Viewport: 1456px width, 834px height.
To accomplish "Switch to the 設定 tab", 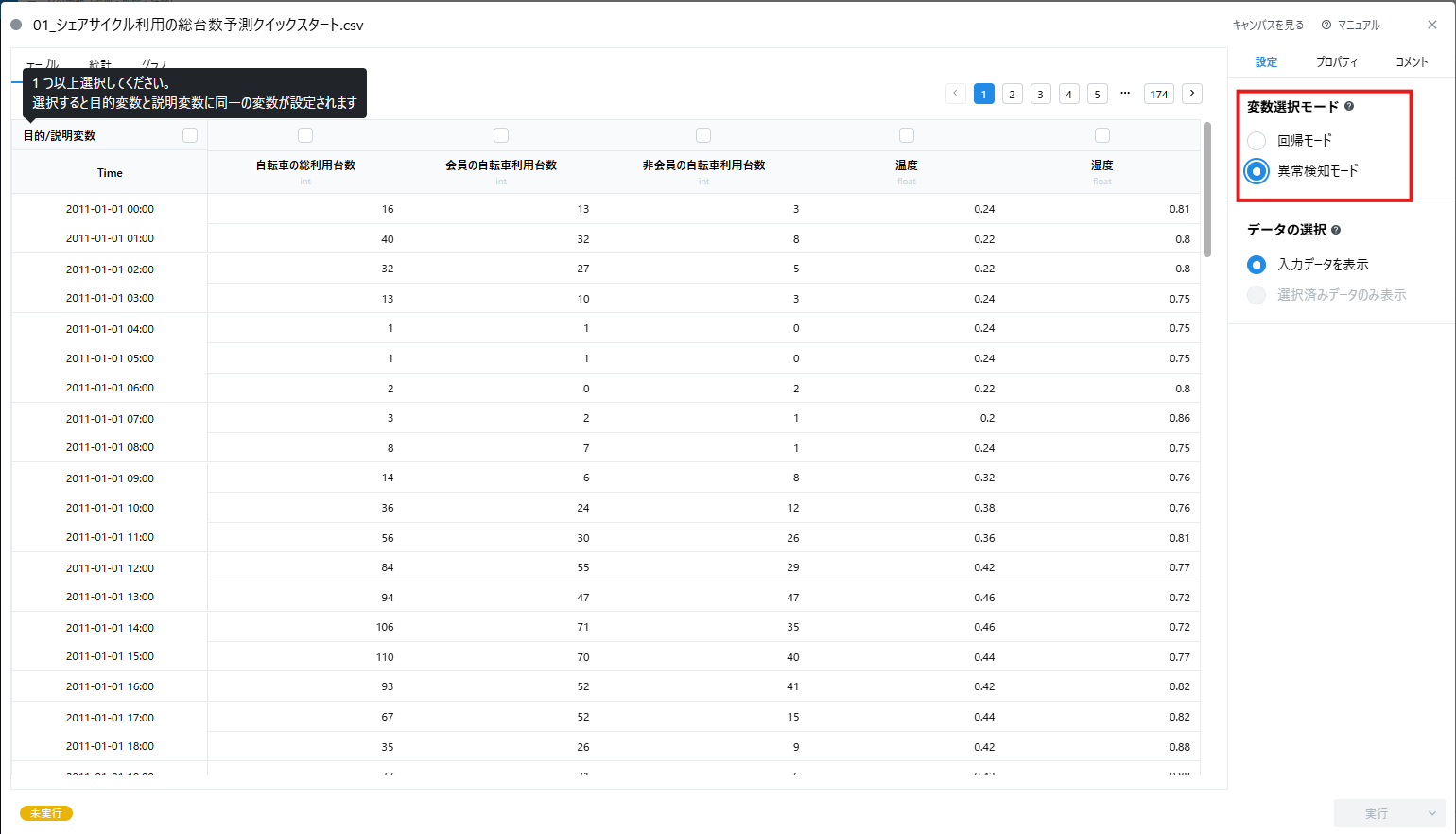I will (x=1266, y=62).
